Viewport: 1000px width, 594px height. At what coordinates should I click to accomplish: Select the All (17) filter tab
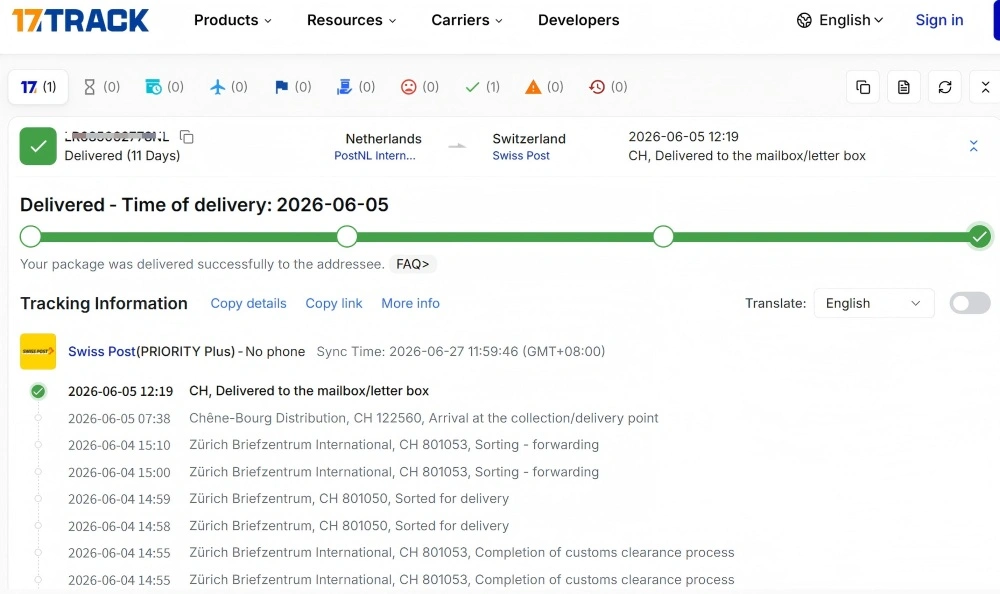tap(38, 87)
